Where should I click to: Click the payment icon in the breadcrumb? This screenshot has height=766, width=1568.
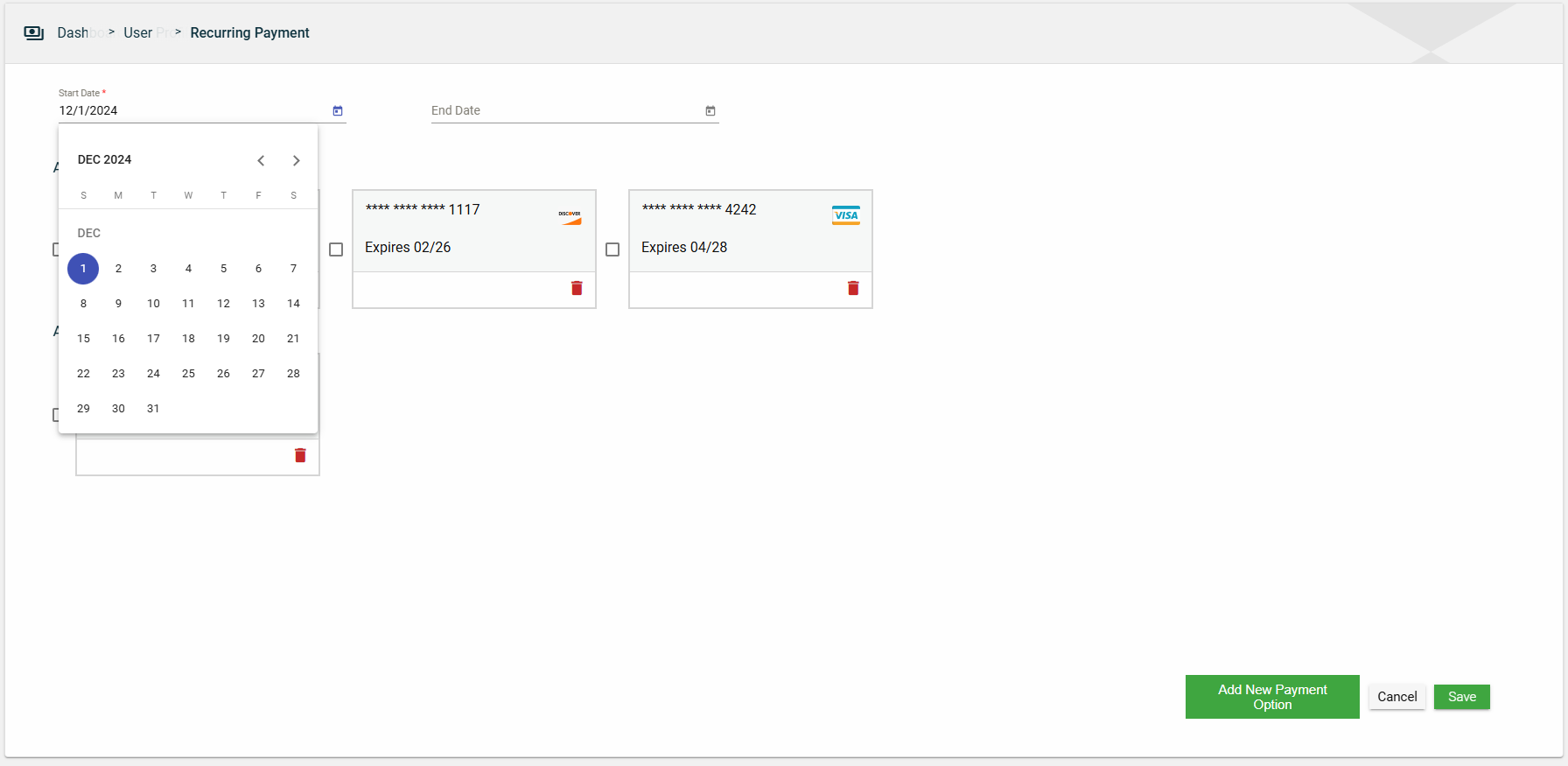click(x=34, y=33)
